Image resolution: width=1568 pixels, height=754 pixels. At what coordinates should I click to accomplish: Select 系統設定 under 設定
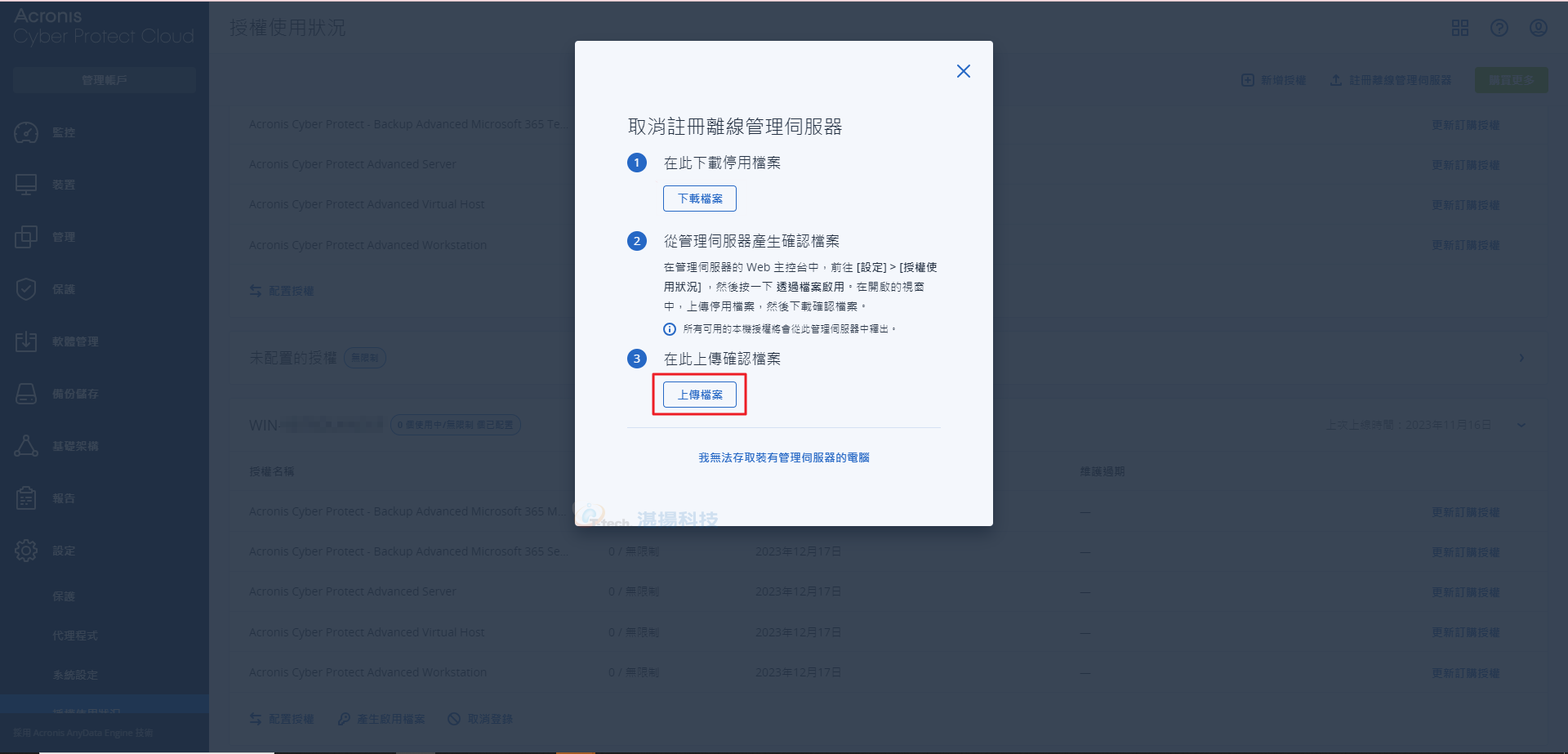[x=75, y=675]
